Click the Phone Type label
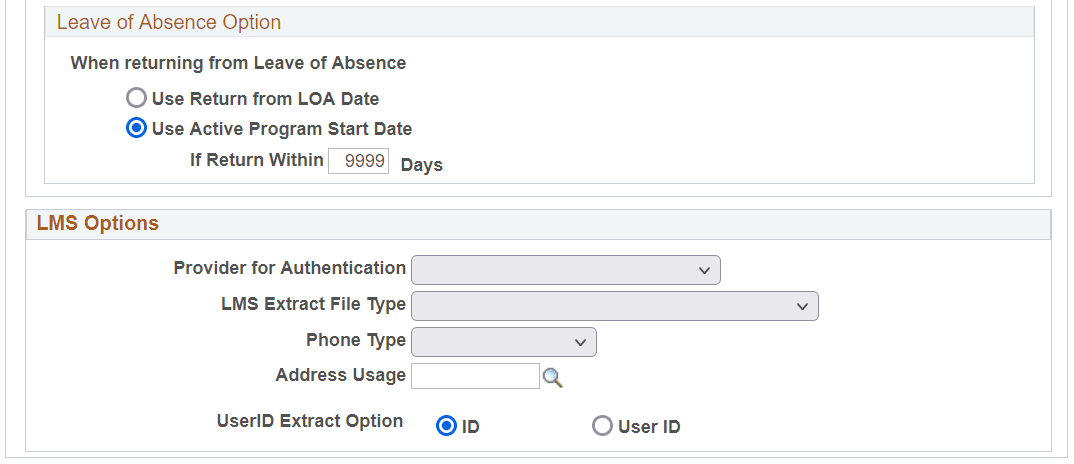 click(x=356, y=340)
